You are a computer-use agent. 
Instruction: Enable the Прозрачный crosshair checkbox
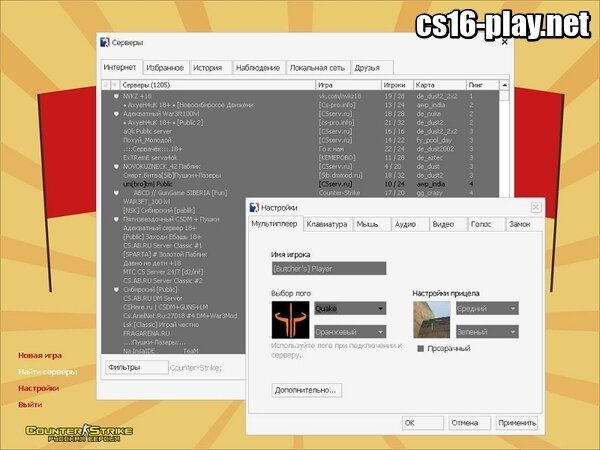pos(421,348)
